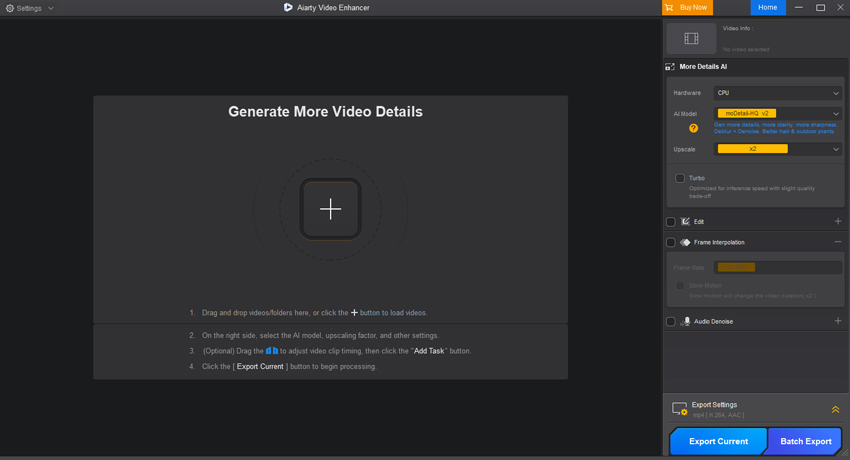This screenshot has width=850, height=460.
Task: Click the small plus icon in step 1
Action: (x=354, y=313)
